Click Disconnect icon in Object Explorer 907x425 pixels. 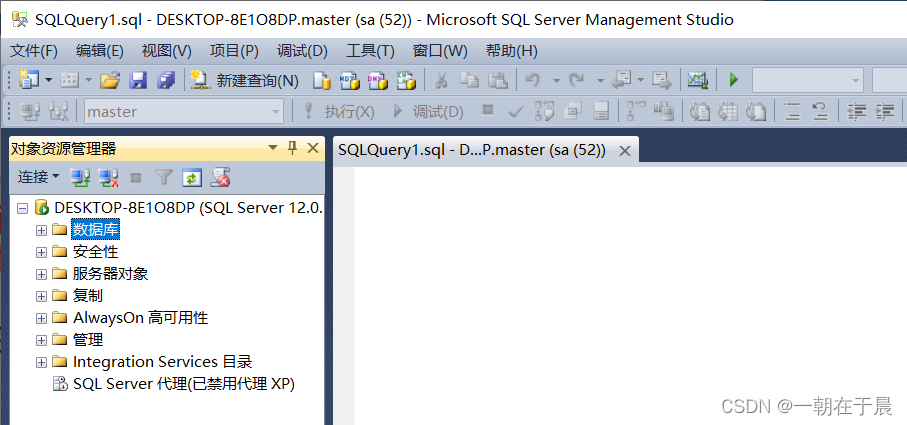pyautogui.click(x=108, y=178)
